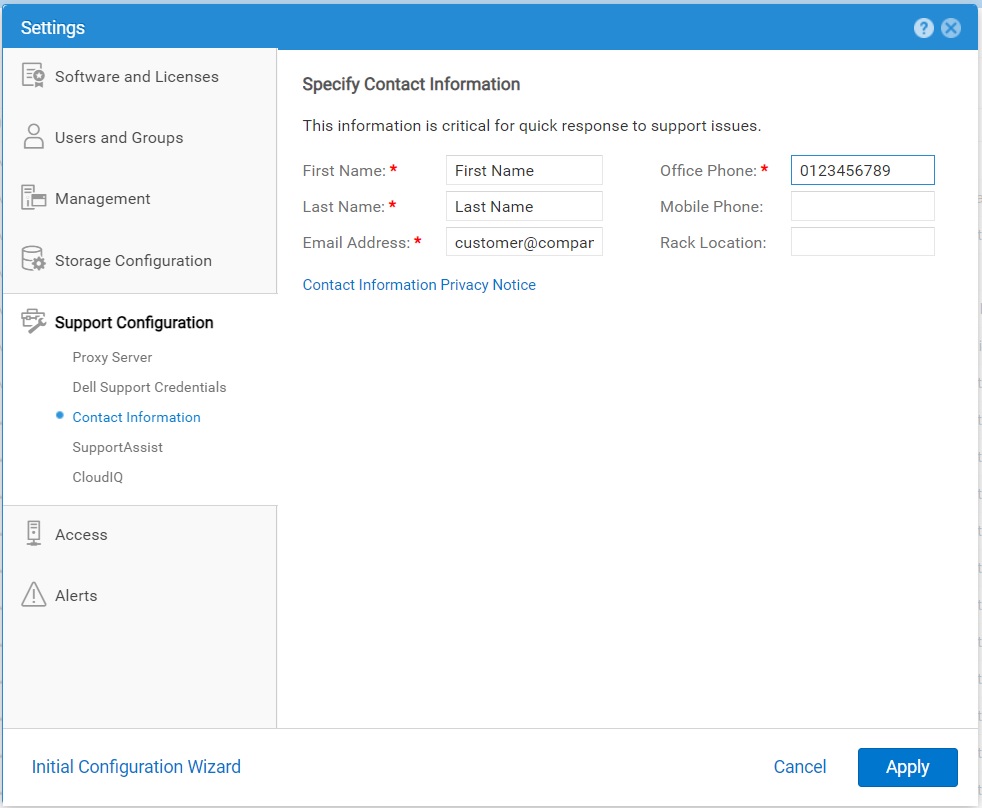The width and height of the screenshot is (982, 808).
Task: Click the Storage Configuration database icon
Action: click(x=34, y=260)
